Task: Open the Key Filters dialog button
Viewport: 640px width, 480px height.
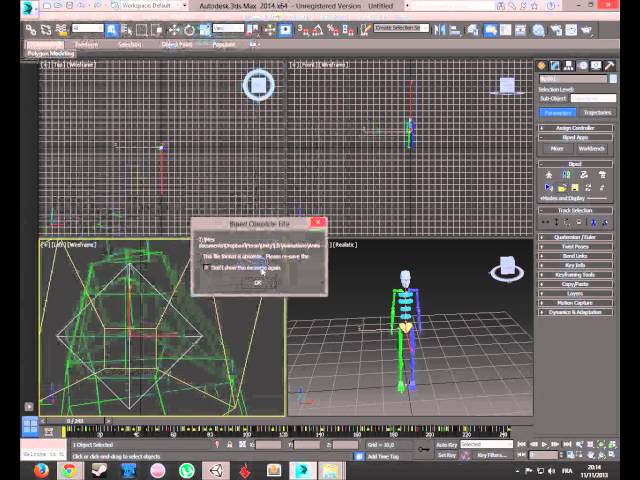Action: click(x=492, y=455)
